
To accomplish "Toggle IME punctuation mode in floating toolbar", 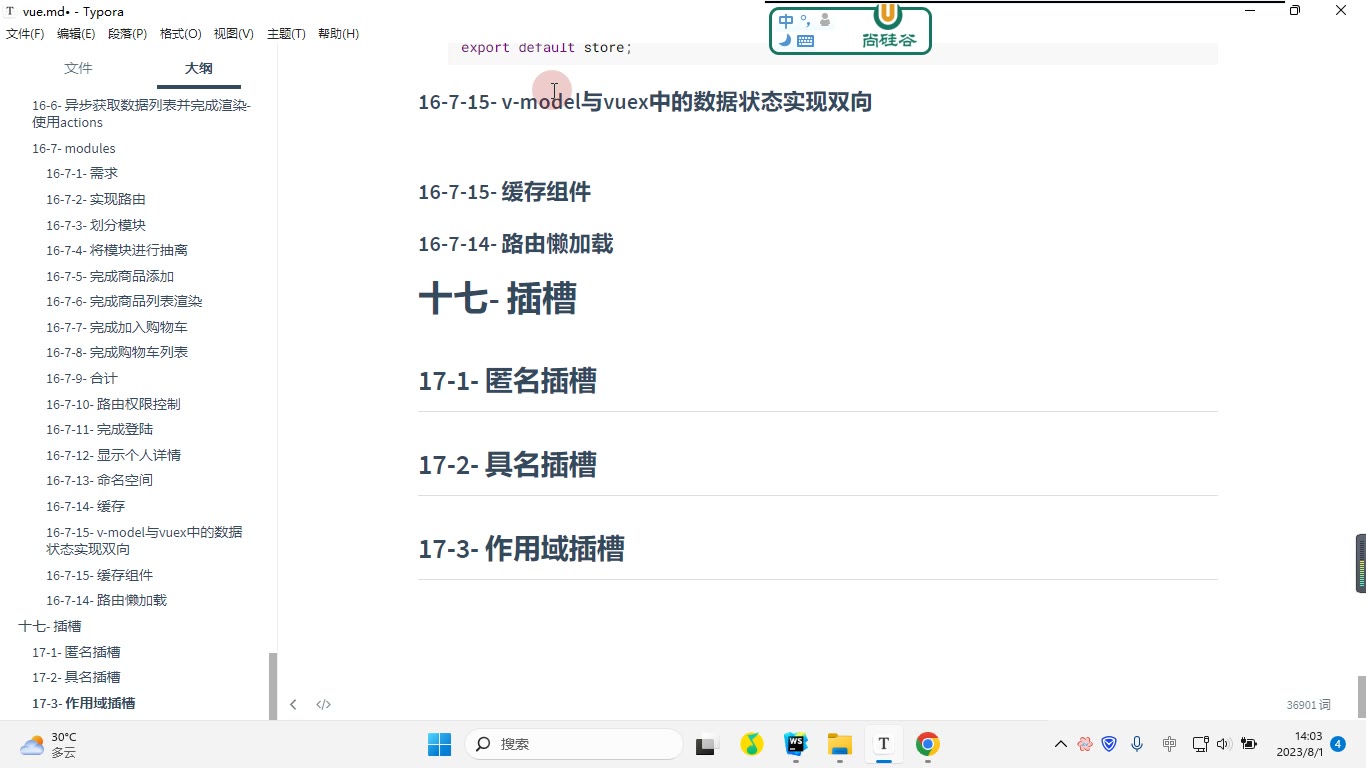I will (805, 20).
